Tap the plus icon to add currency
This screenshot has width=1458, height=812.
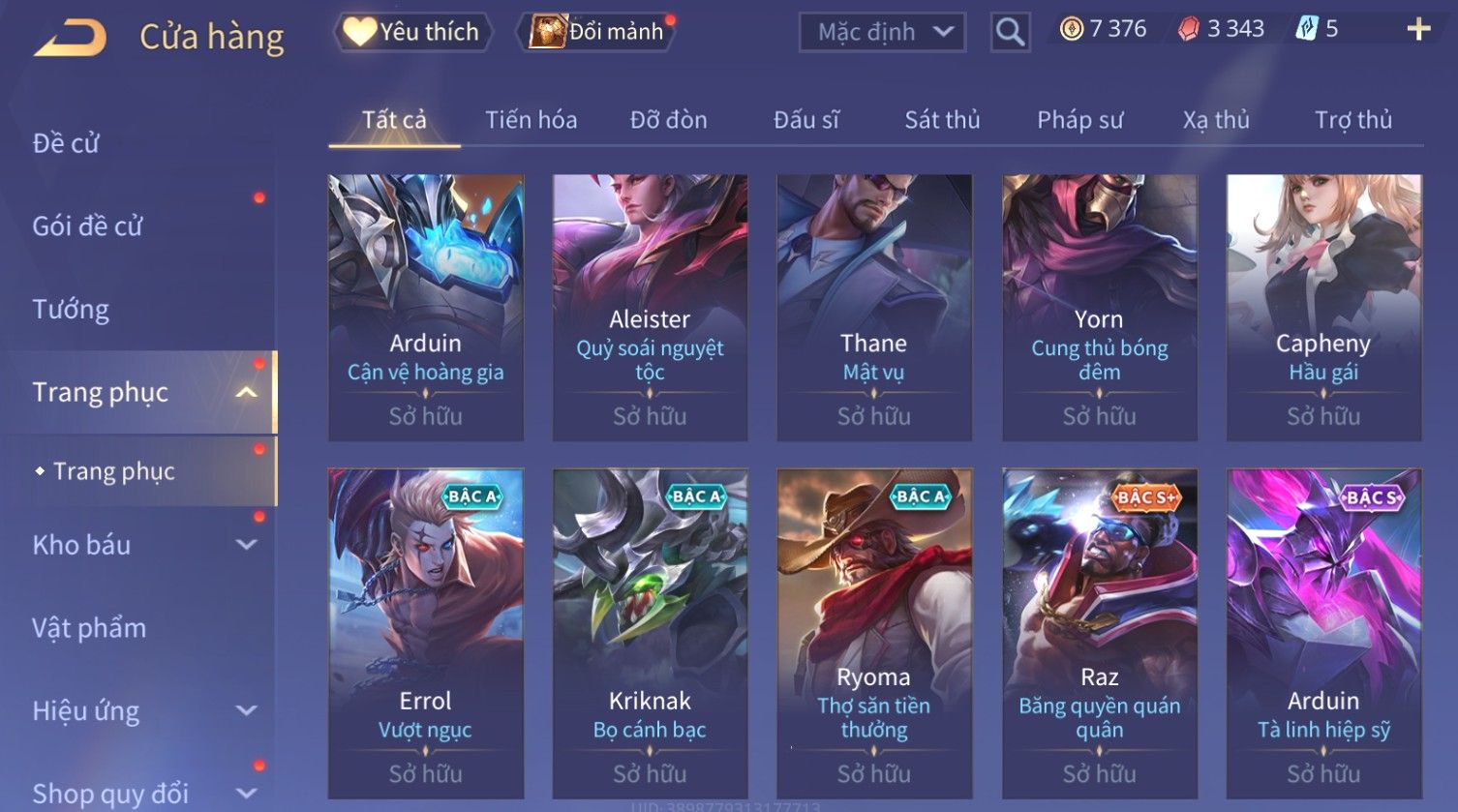coord(1418,29)
